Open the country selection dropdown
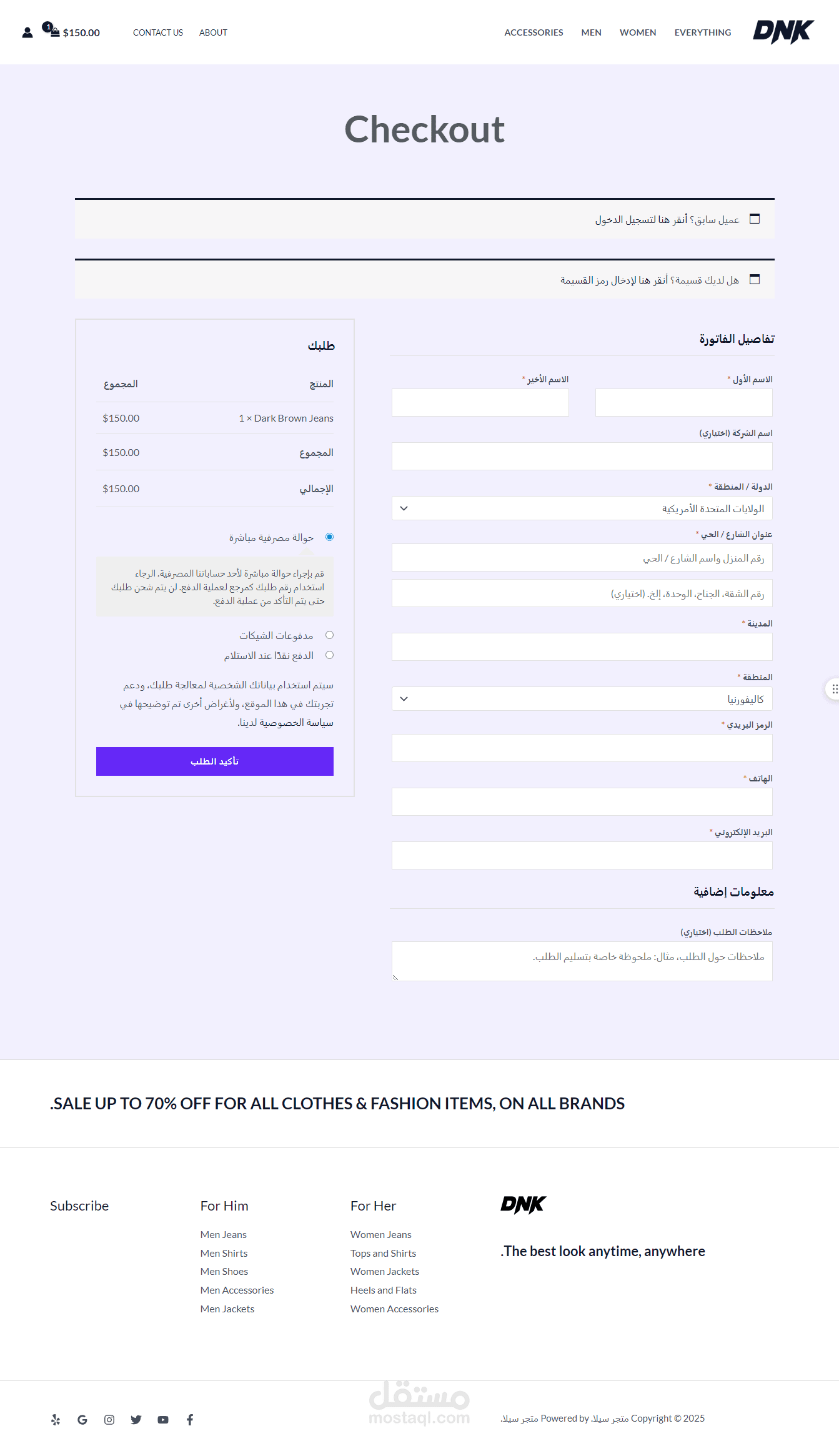839x1456 pixels. pyautogui.click(x=582, y=508)
